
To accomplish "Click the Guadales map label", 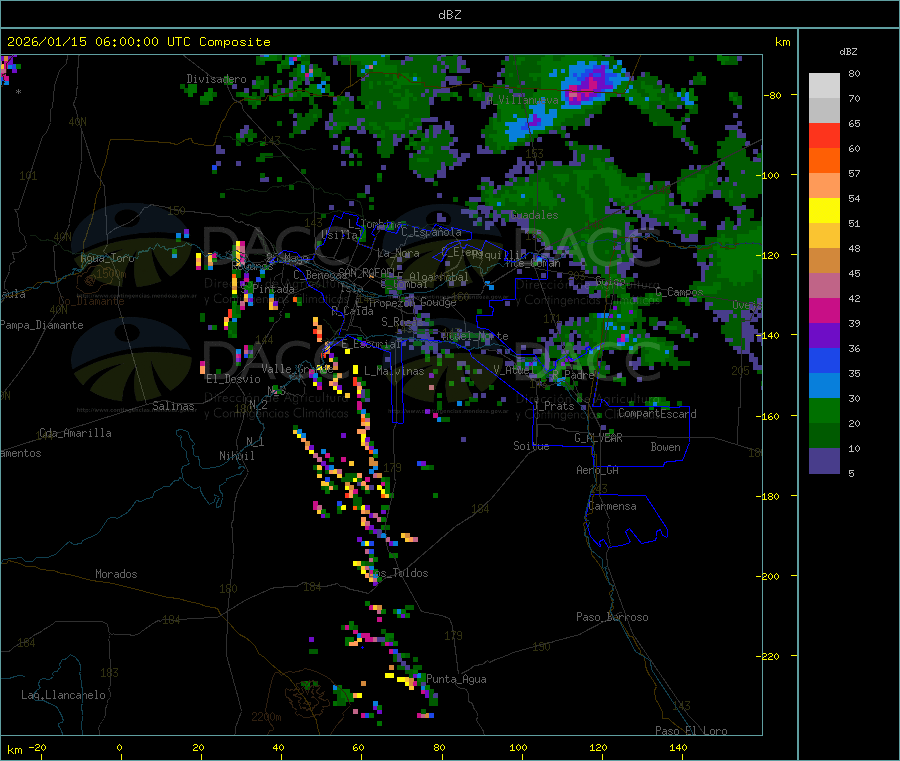I will click(x=534, y=215).
